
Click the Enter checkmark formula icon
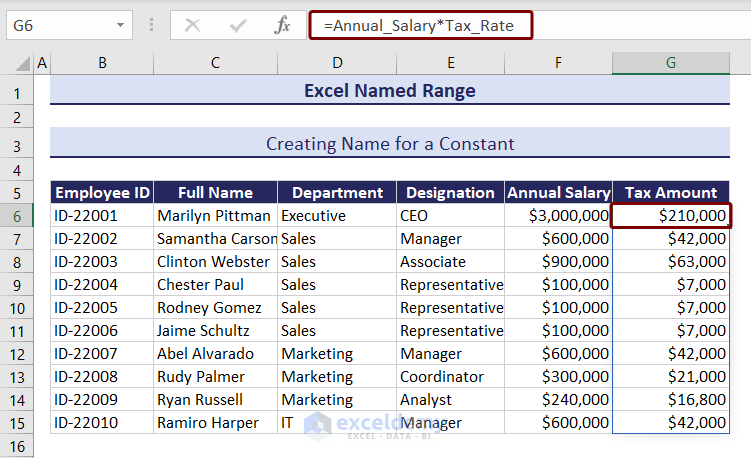click(238, 25)
